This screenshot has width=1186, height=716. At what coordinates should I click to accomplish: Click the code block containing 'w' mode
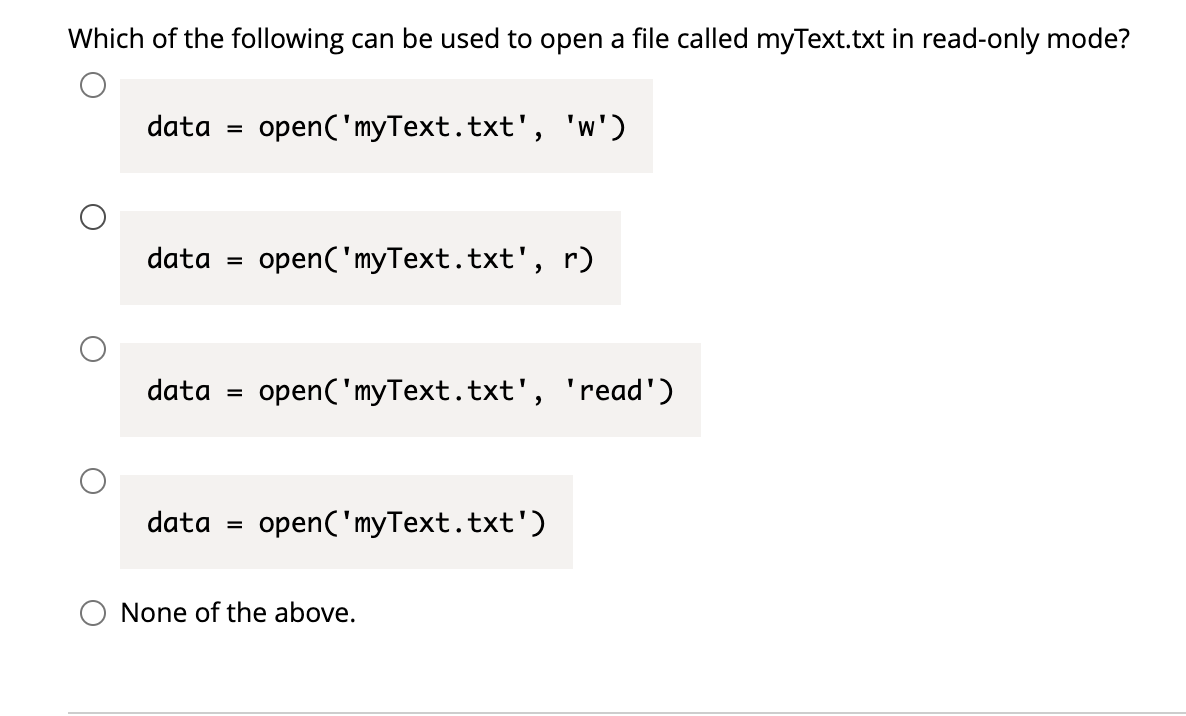pyautogui.click(x=386, y=126)
